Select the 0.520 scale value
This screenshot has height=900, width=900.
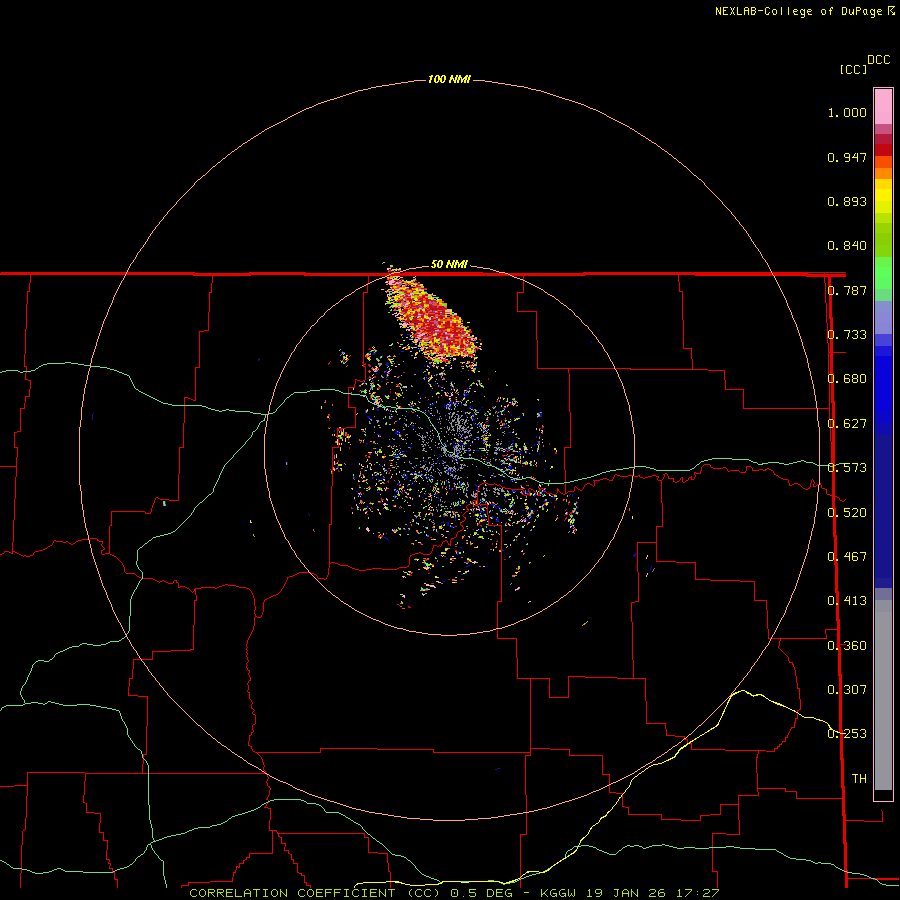point(847,513)
